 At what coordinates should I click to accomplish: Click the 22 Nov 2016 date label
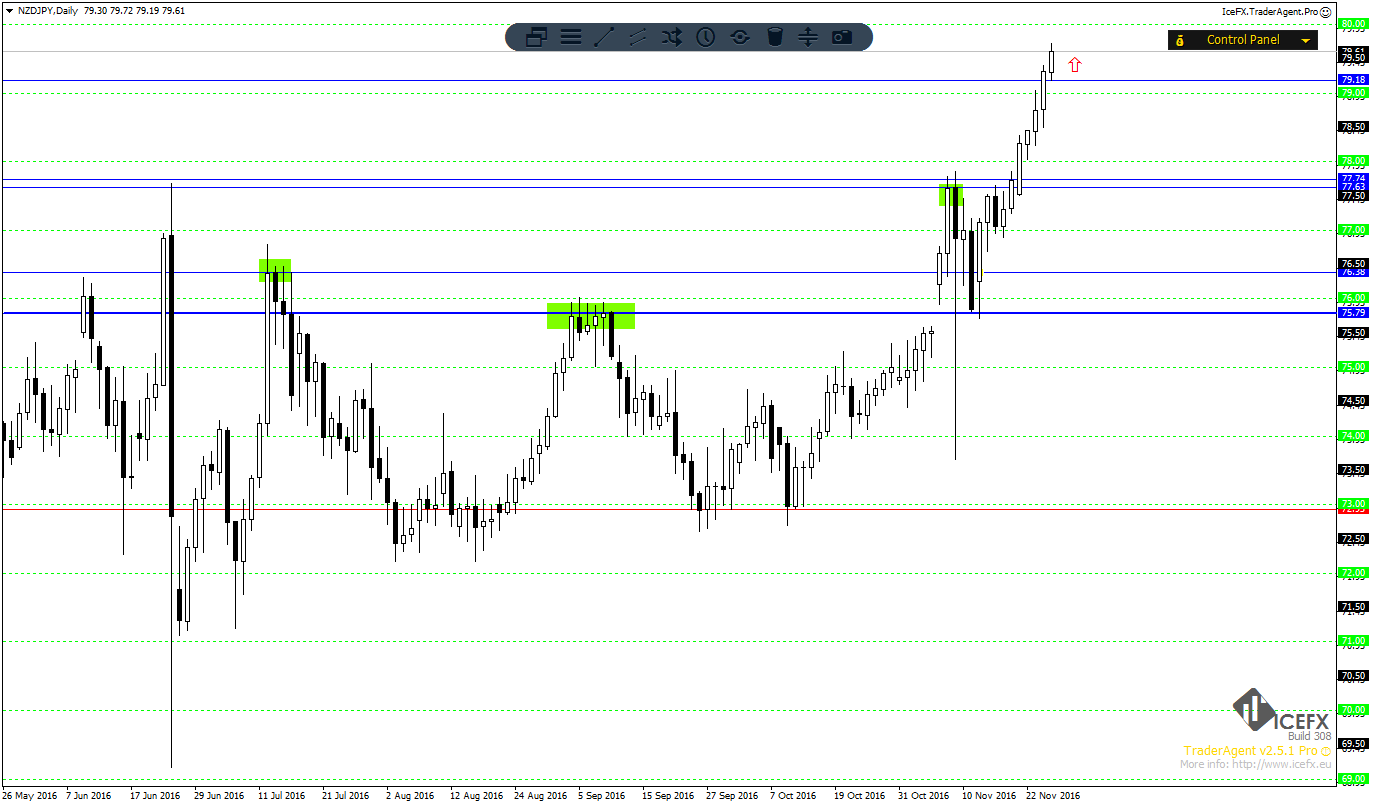[1052, 796]
